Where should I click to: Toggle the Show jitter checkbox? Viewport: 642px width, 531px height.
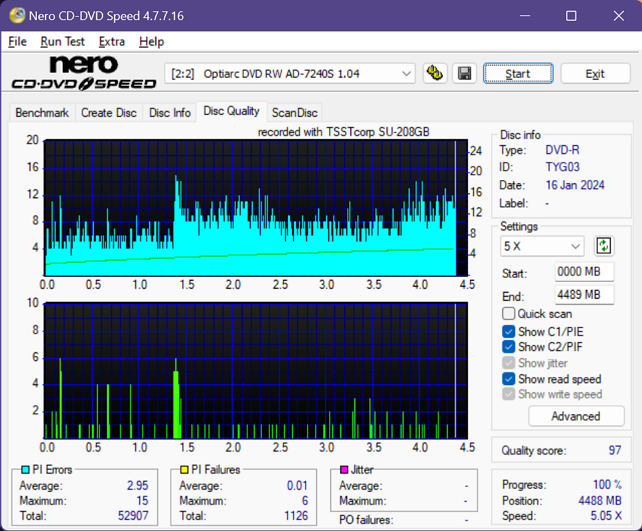[x=509, y=363]
